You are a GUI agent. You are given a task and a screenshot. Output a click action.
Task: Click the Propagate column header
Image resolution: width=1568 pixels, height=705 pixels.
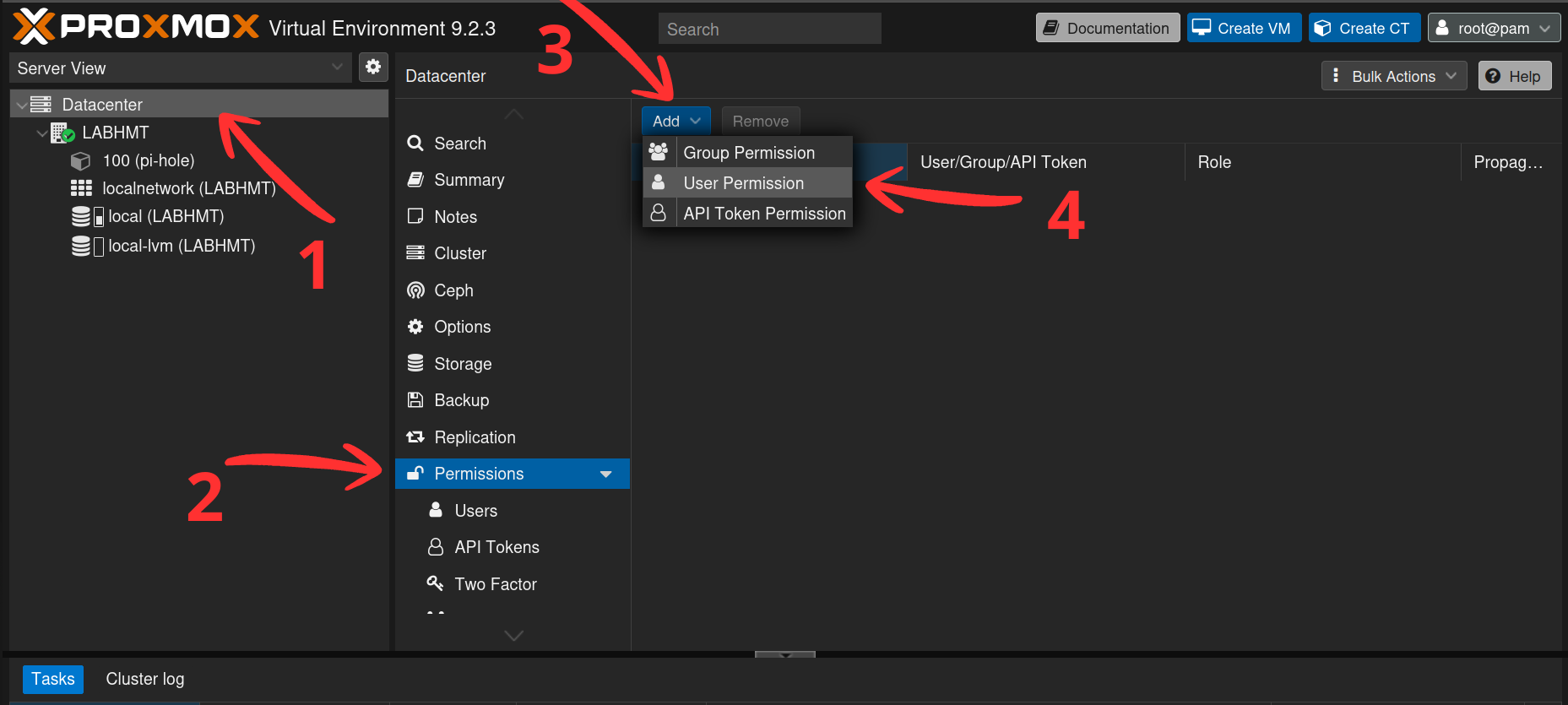click(x=1511, y=162)
